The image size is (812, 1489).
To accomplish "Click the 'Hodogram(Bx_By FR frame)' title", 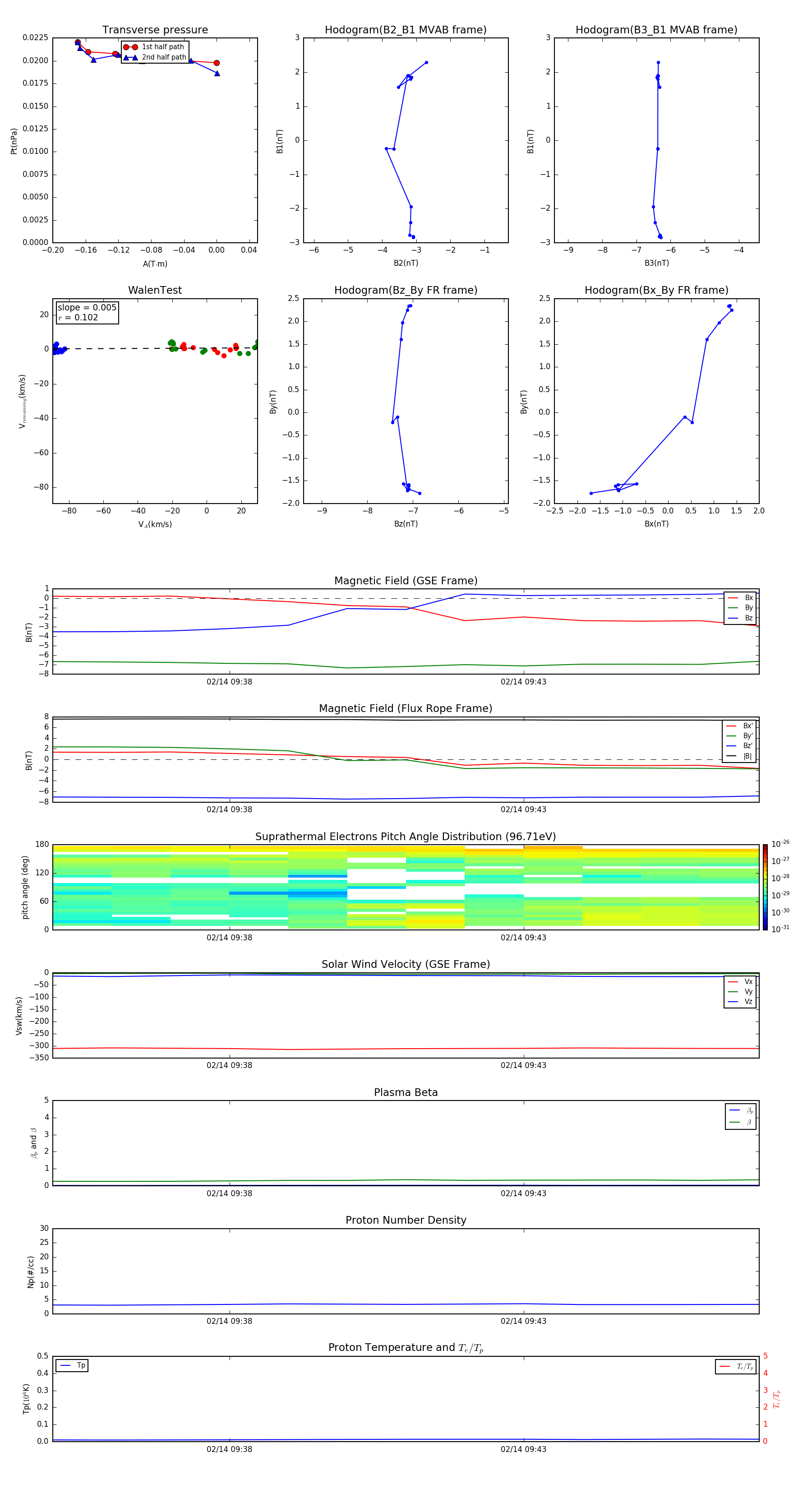I will point(656,290).
